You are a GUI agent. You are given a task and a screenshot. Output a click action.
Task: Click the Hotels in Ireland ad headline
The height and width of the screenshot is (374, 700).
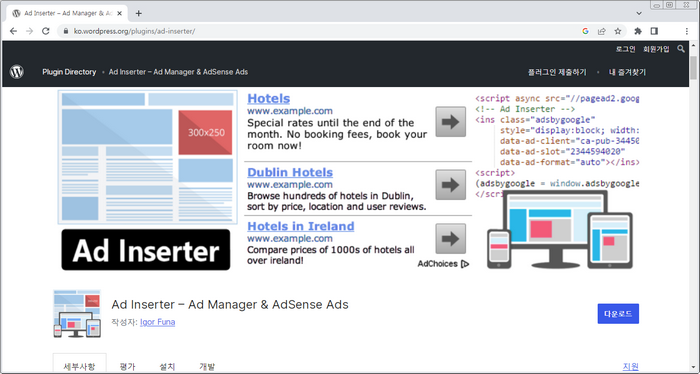click(301, 226)
